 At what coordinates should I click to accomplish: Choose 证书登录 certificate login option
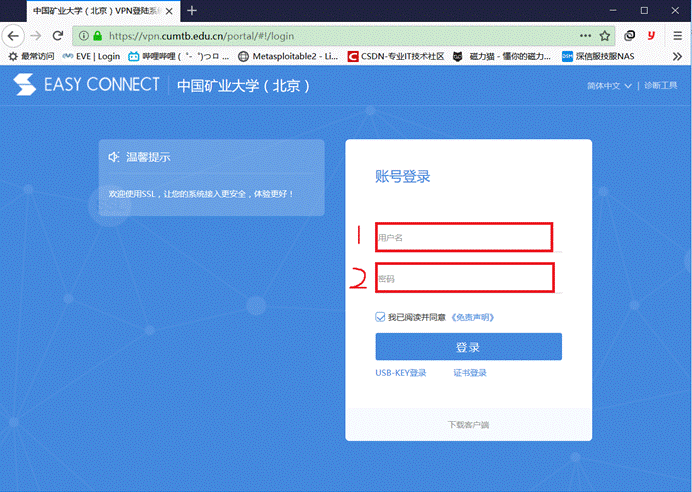(469, 373)
